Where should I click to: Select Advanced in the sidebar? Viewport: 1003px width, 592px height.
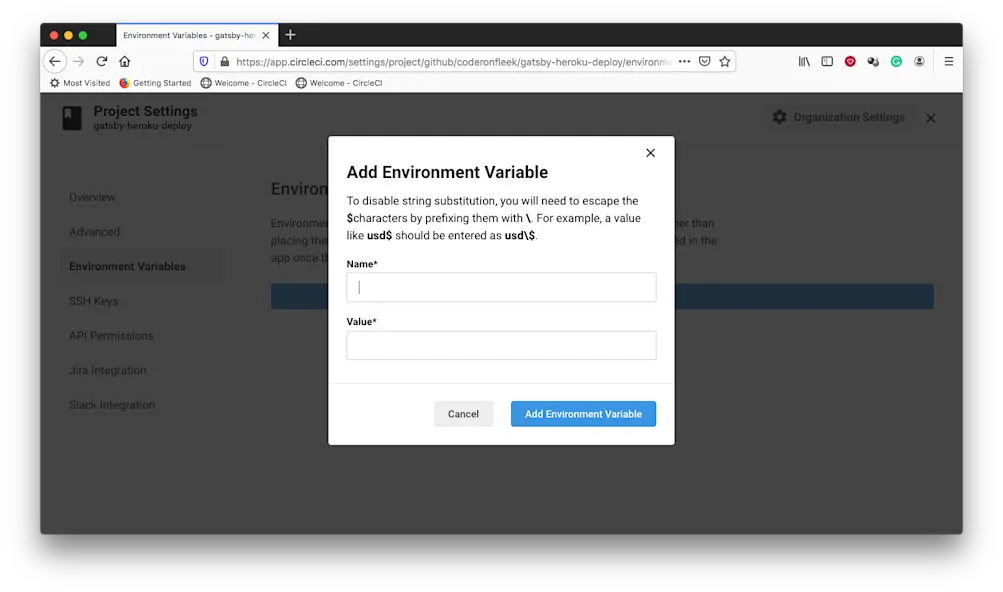[95, 232]
